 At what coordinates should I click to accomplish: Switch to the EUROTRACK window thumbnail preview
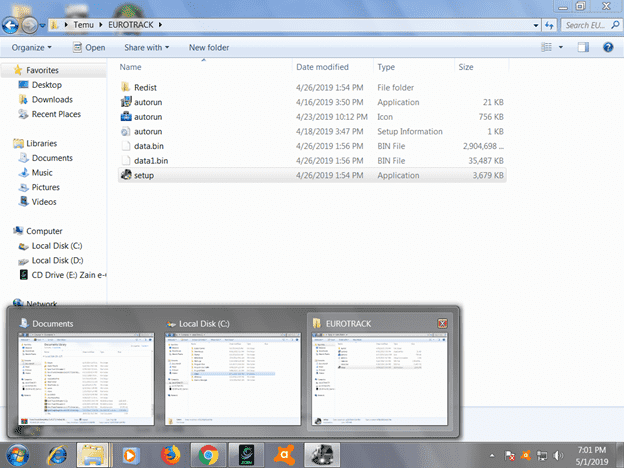tap(380, 379)
